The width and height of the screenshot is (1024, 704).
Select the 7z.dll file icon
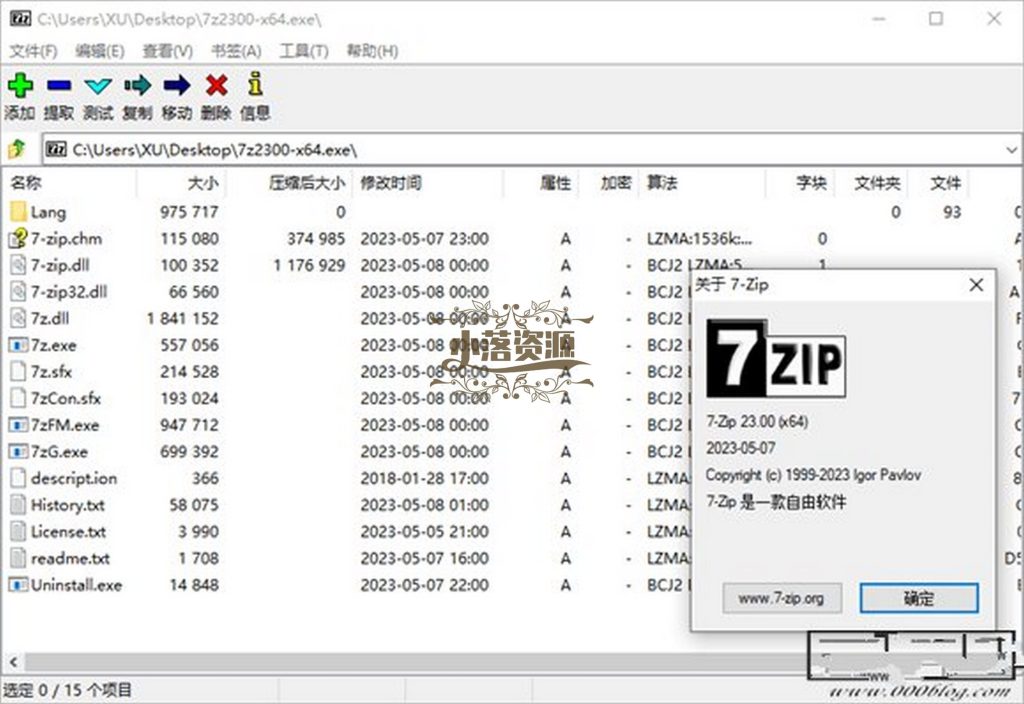click(x=18, y=319)
